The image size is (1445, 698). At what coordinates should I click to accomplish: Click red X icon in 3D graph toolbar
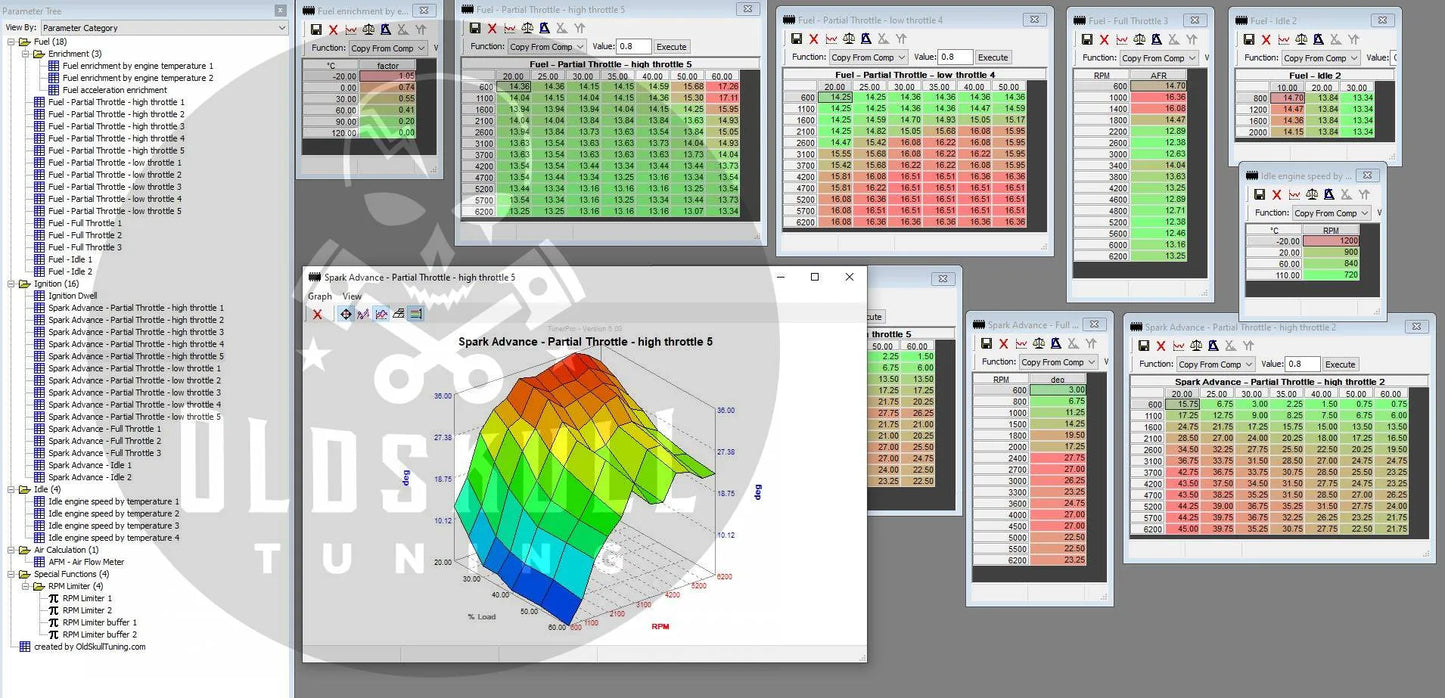[x=317, y=314]
